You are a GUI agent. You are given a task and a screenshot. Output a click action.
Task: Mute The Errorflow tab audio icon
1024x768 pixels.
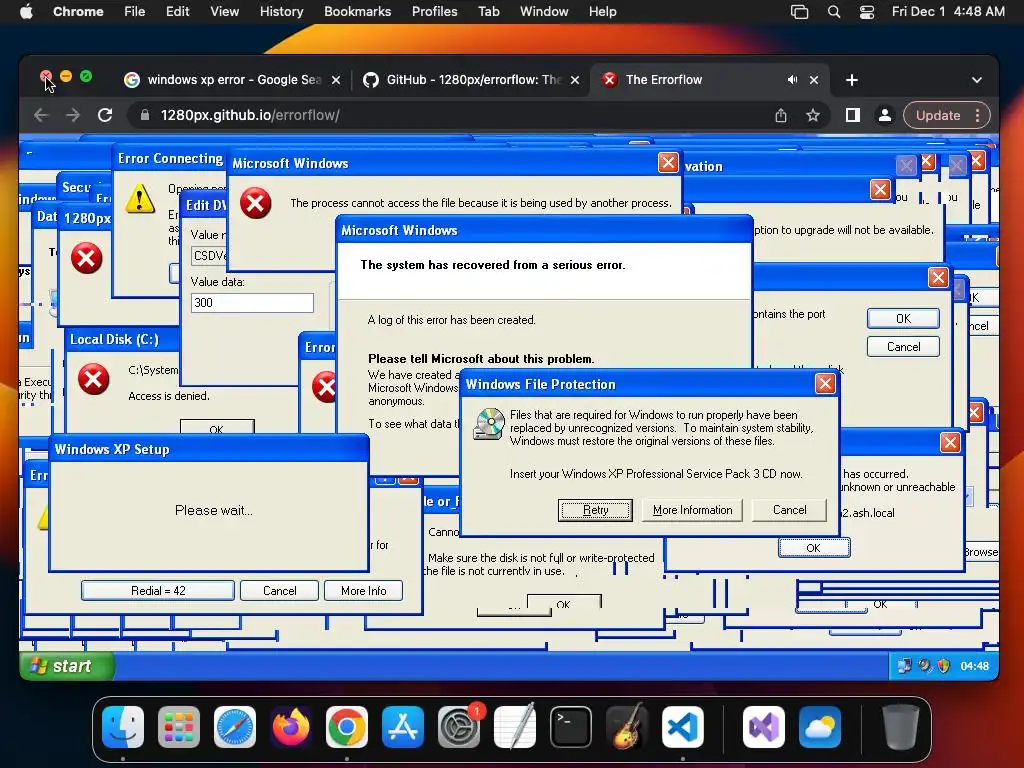click(x=792, y=80)
